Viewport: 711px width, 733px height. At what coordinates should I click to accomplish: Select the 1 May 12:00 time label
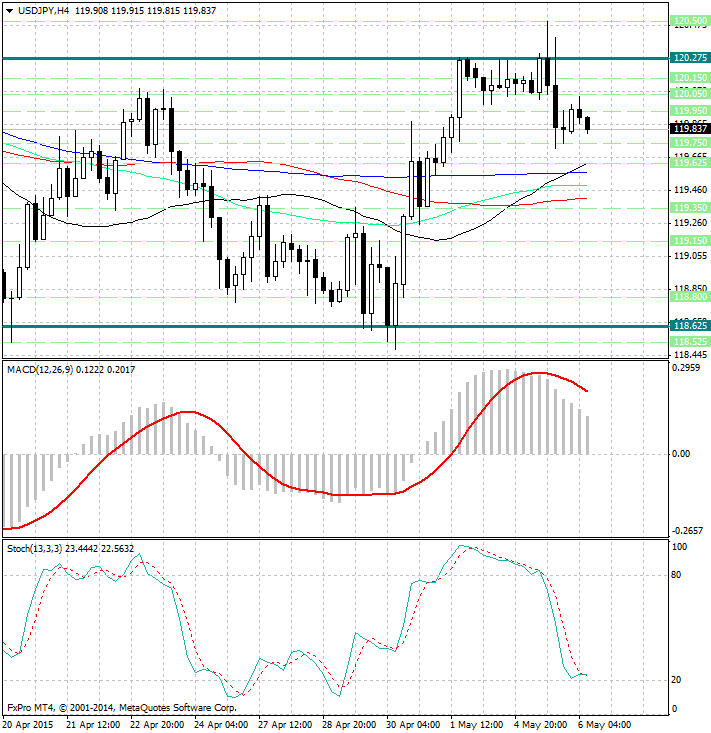(478, 724)
